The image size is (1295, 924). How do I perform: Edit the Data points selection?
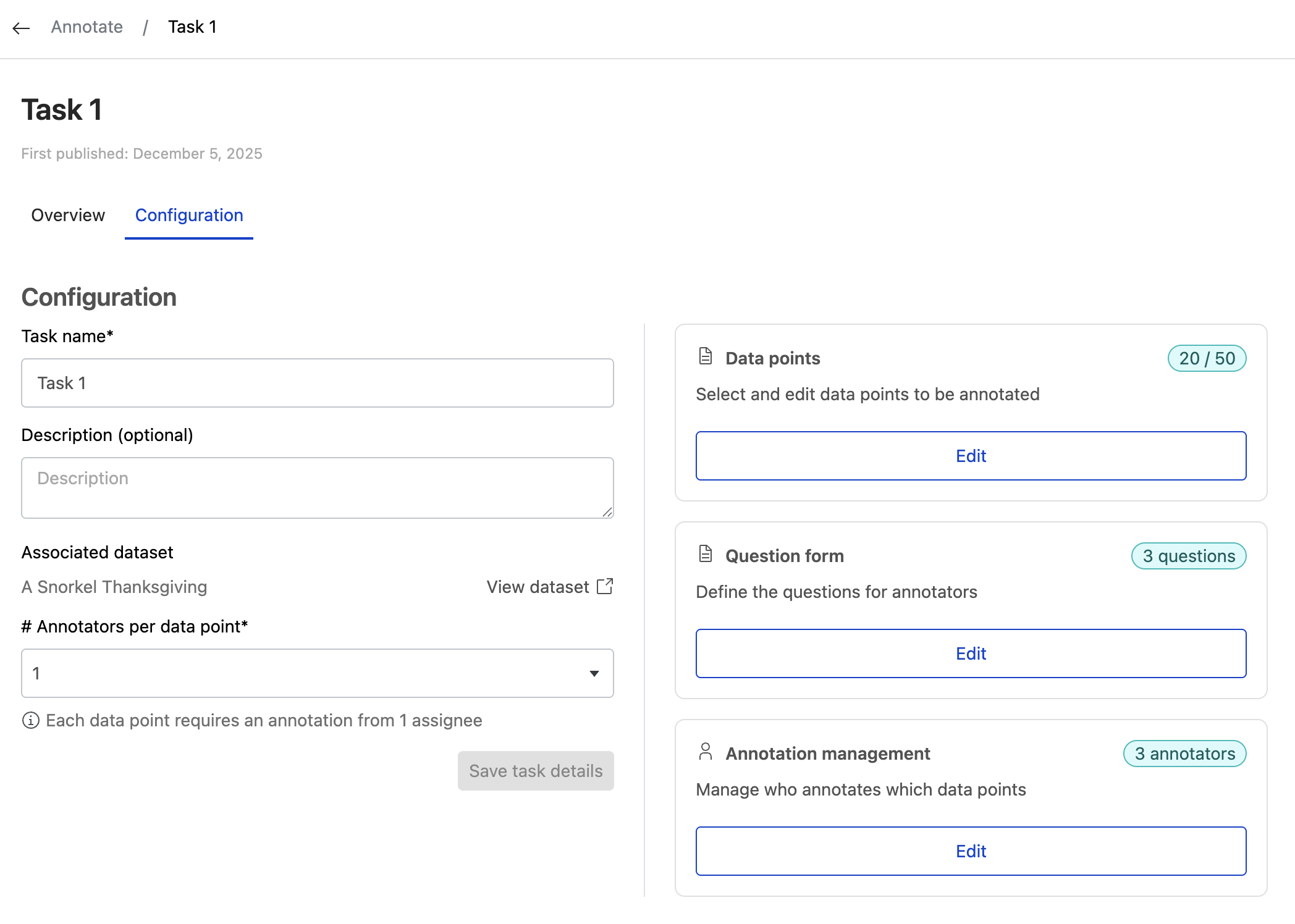tap(971, 456)
